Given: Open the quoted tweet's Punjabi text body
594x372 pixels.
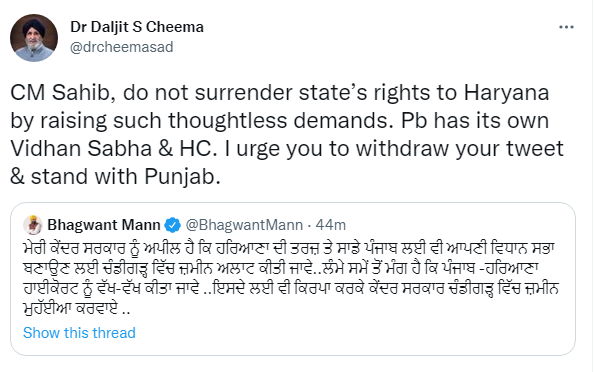Looking at the screenshot, I should (x=291, y=278).
